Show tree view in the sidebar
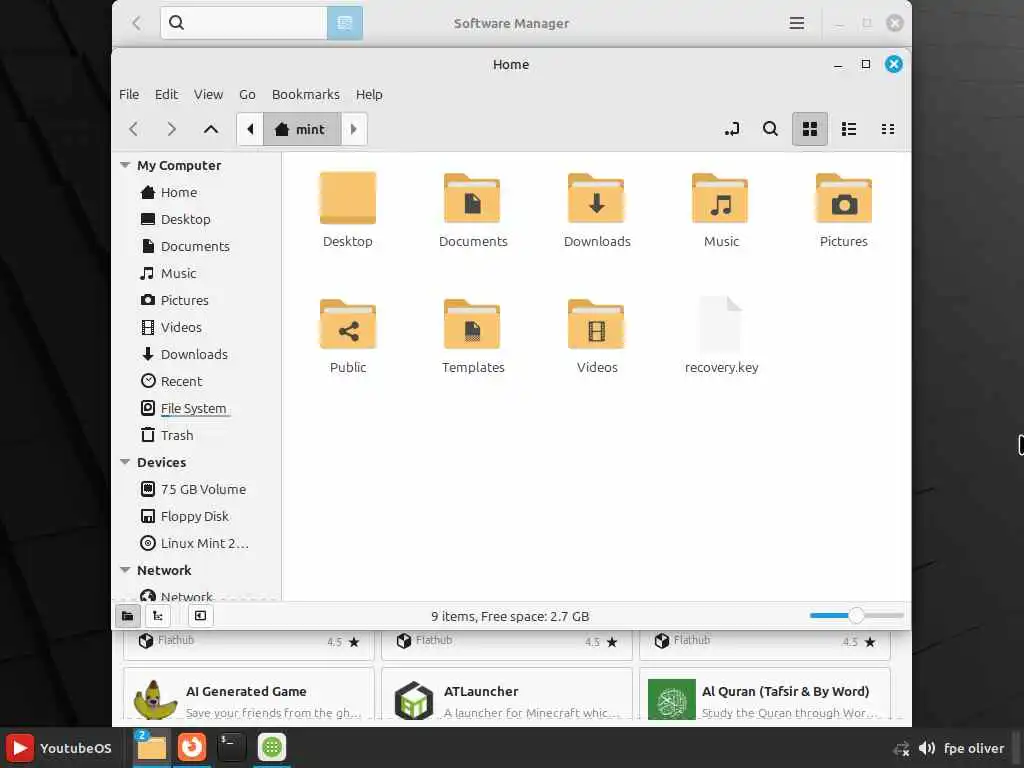This screenshot has width=1024, height=768. pos(157,616)
